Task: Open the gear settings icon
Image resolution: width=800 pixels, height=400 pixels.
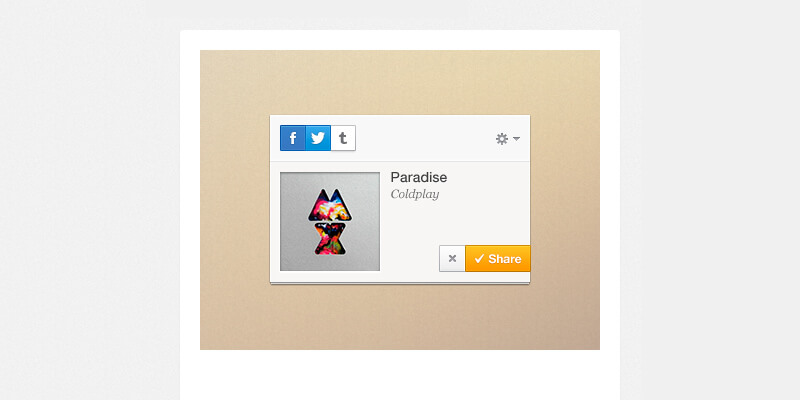Action: pos(502,139)
